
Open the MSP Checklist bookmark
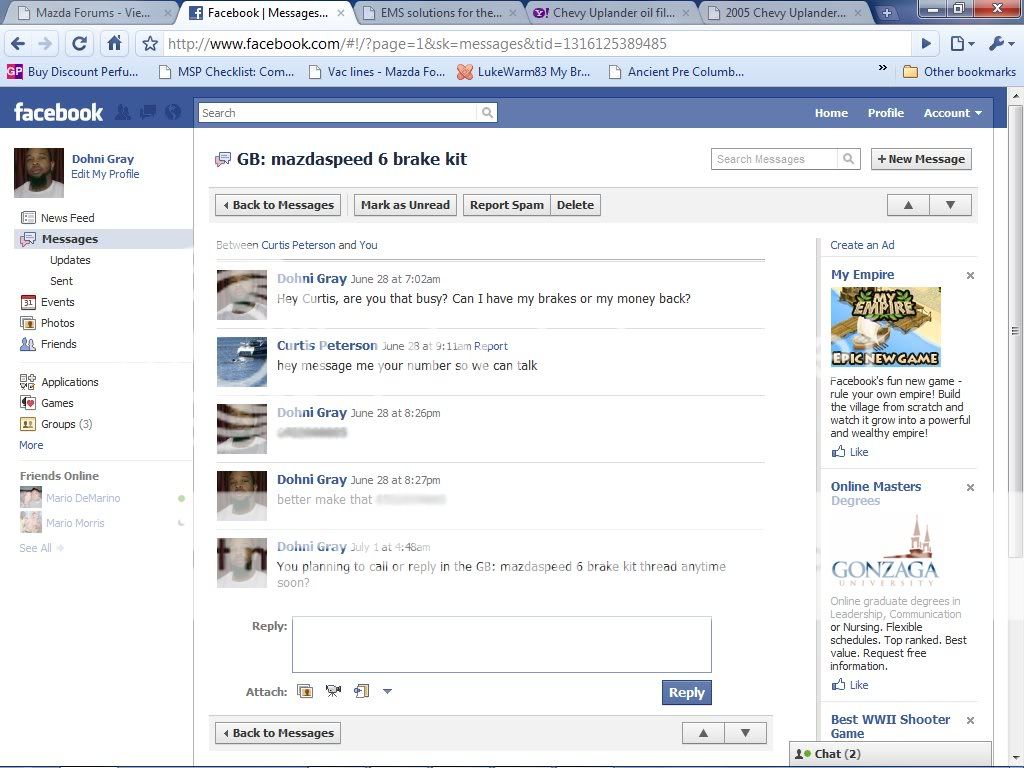[227, 72]
